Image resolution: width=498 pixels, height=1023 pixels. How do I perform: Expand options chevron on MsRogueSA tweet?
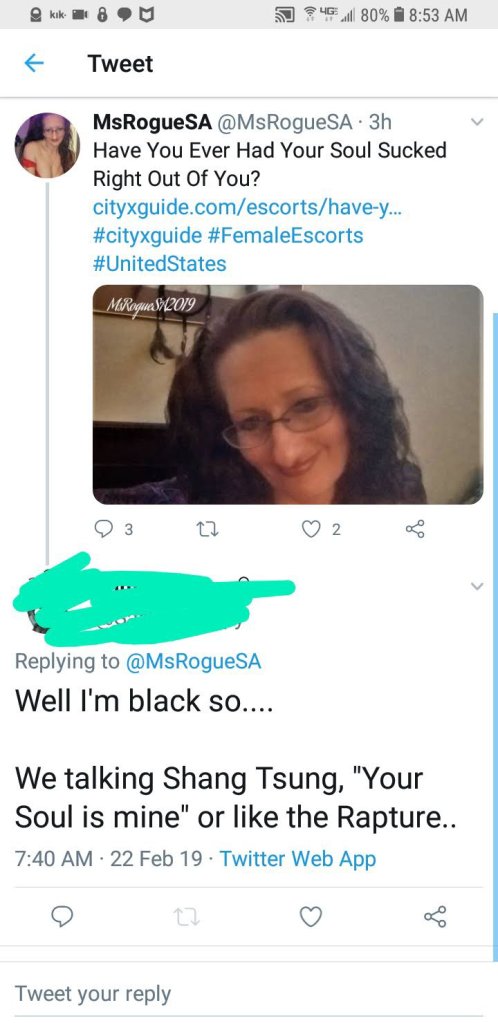pyautogui.click(x=477, y=122)
